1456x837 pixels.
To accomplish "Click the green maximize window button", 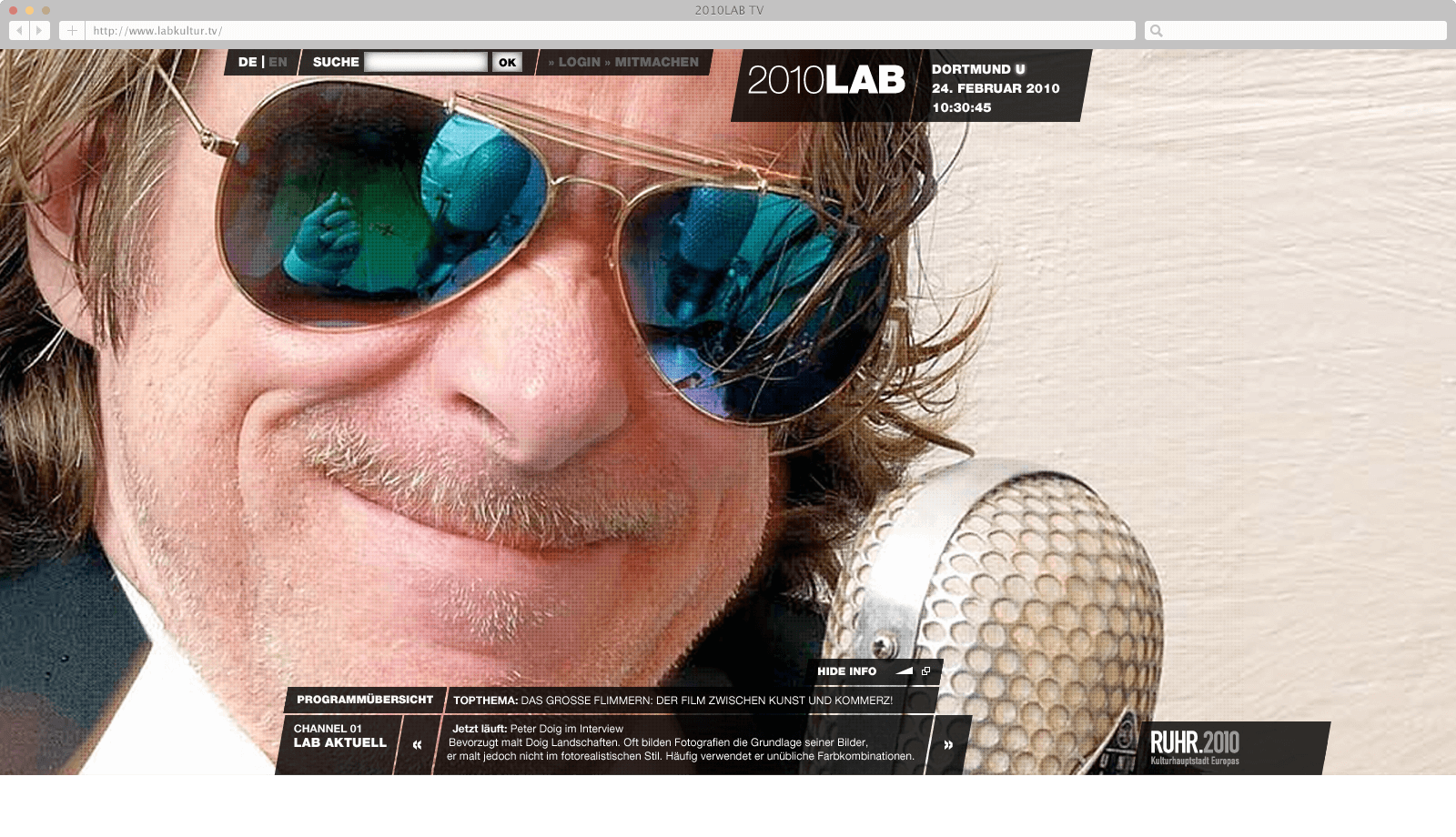I will point(45,10).
